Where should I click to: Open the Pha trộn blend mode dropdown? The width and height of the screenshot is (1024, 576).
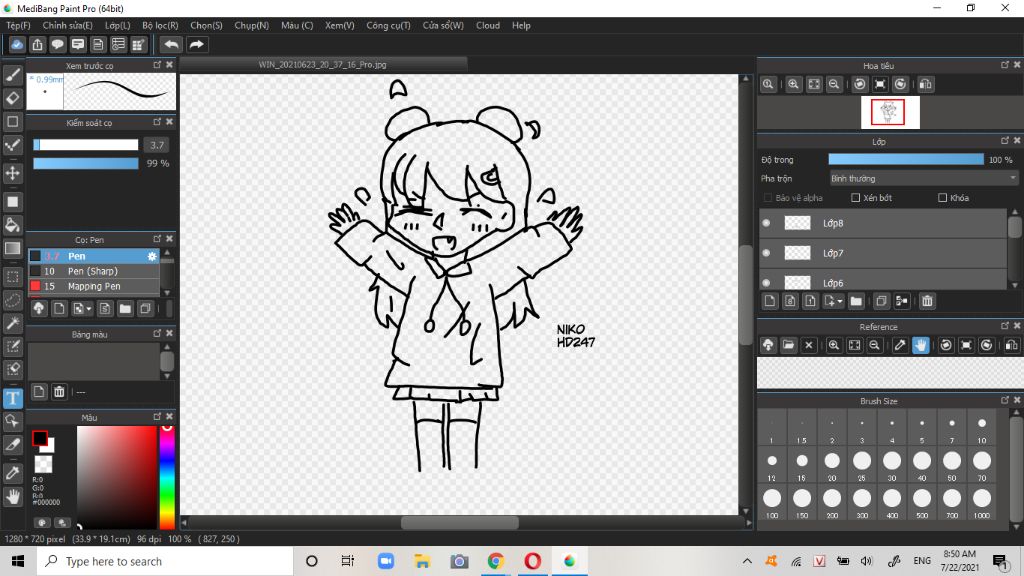[923, 178]
